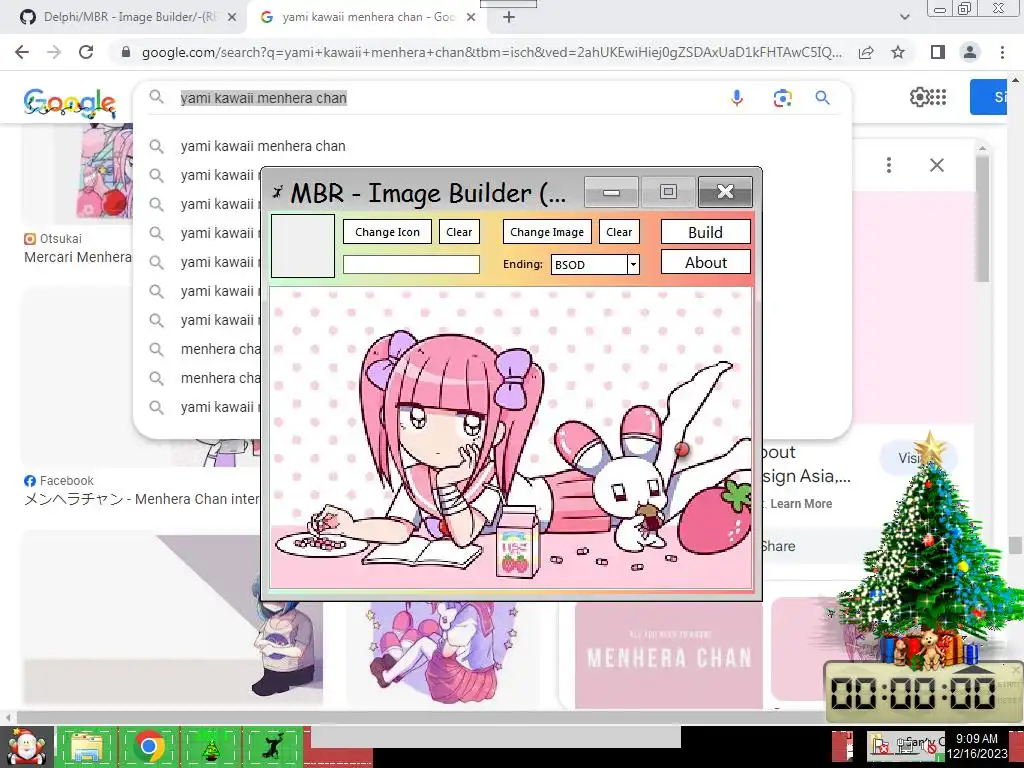Image resolution: width=1024 pixels, height=768 pixels.
Task: Open the About dialog
Action: 705,263
